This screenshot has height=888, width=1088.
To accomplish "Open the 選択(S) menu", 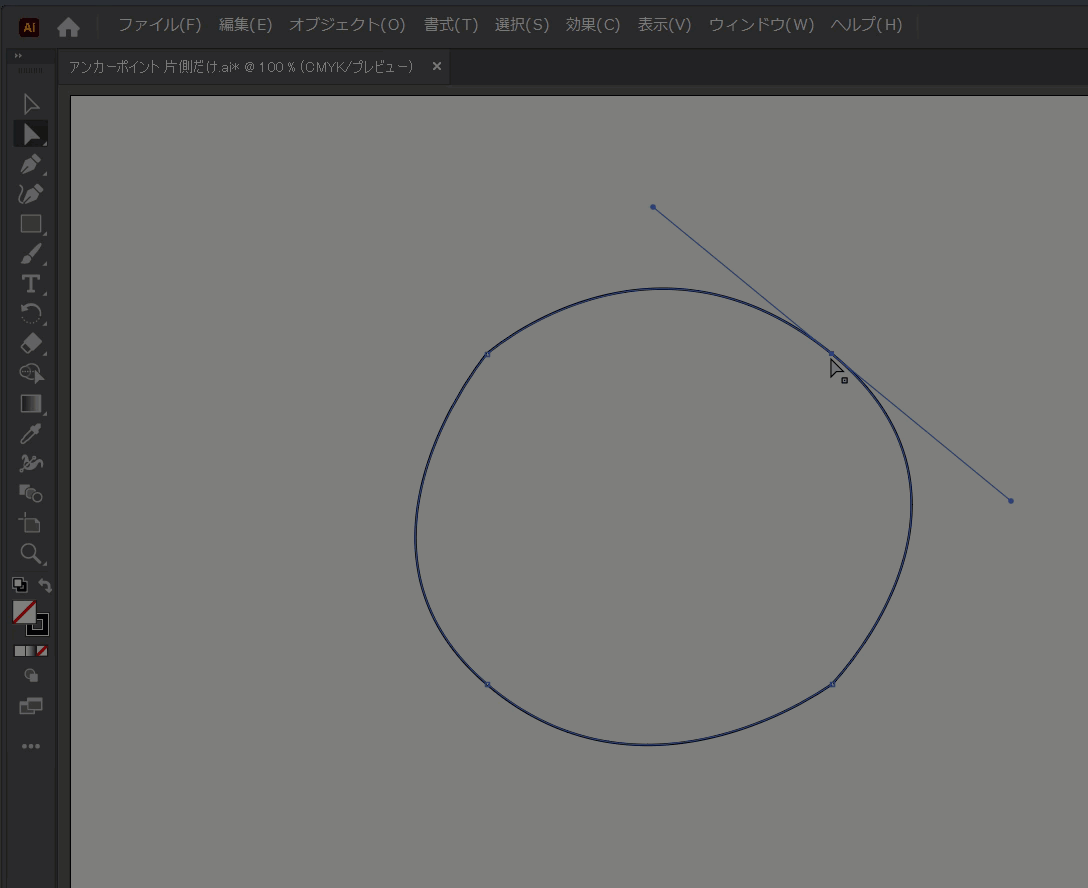I will [522, 25].
